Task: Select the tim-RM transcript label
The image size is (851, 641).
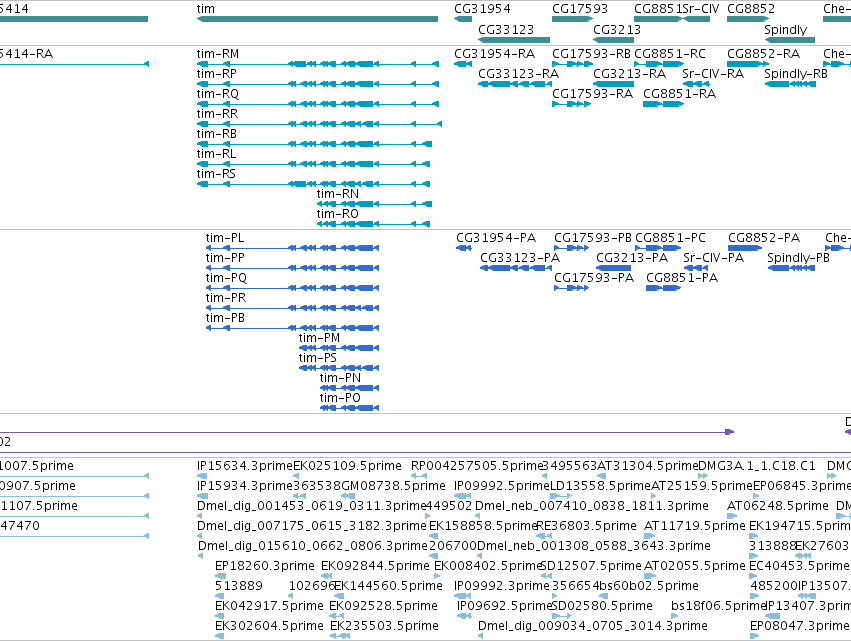Action: click(x=218, y=54)
